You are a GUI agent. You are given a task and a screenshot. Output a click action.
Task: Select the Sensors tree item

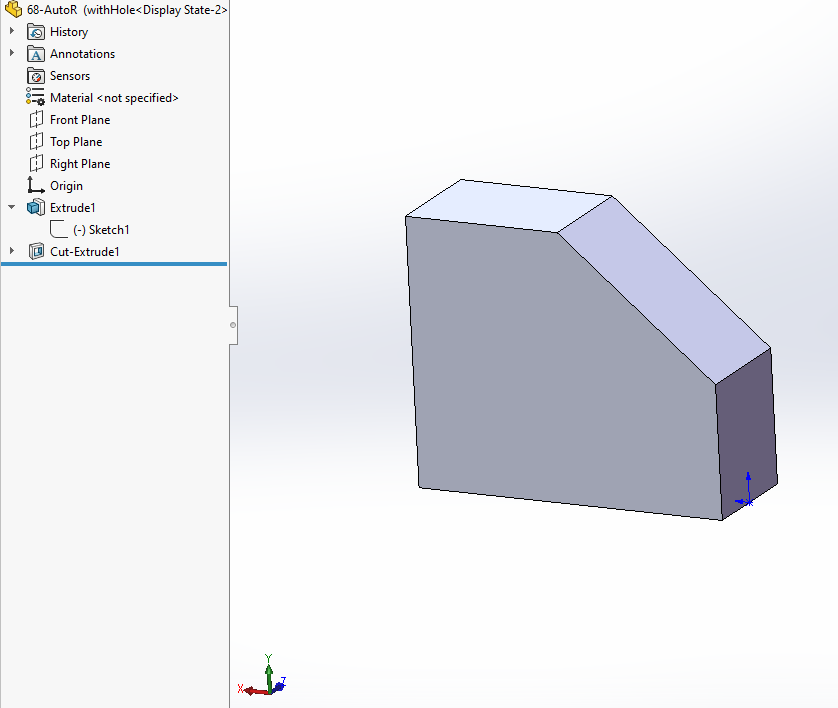click(x=70, y=76)
